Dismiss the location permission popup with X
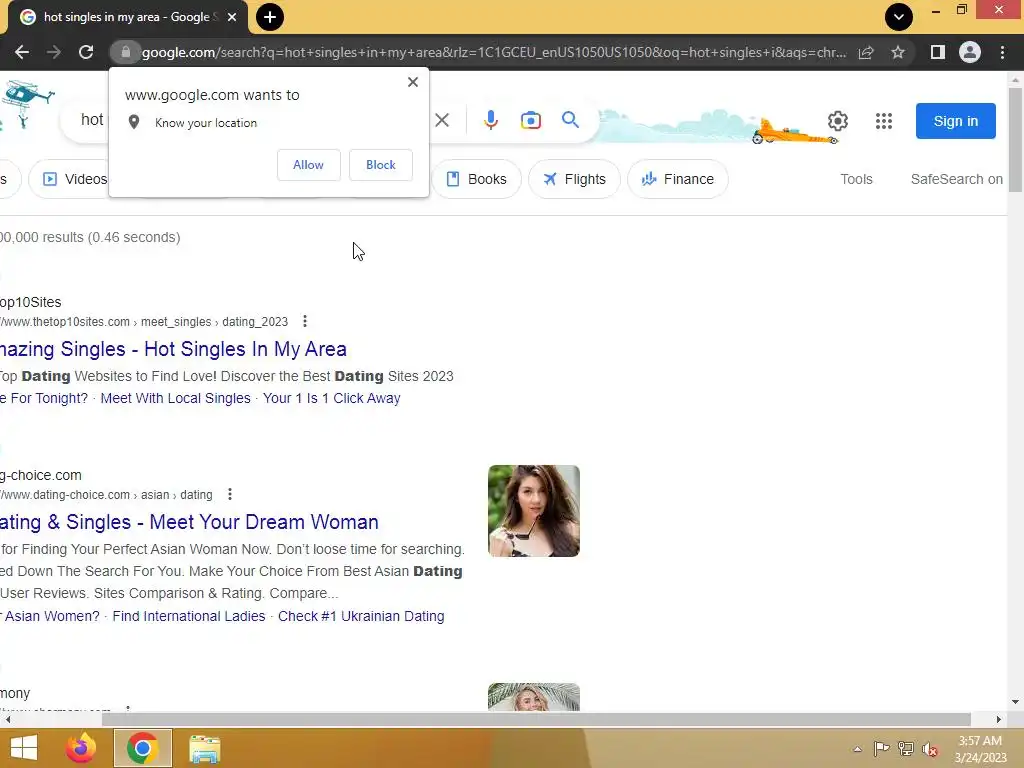The width and height of the screenshot is (1024, 768). click(x=413, y=82)
